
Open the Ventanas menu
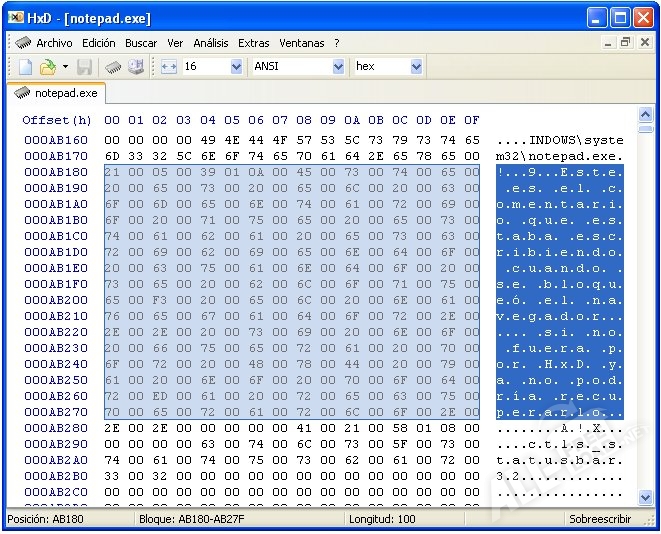302,43
